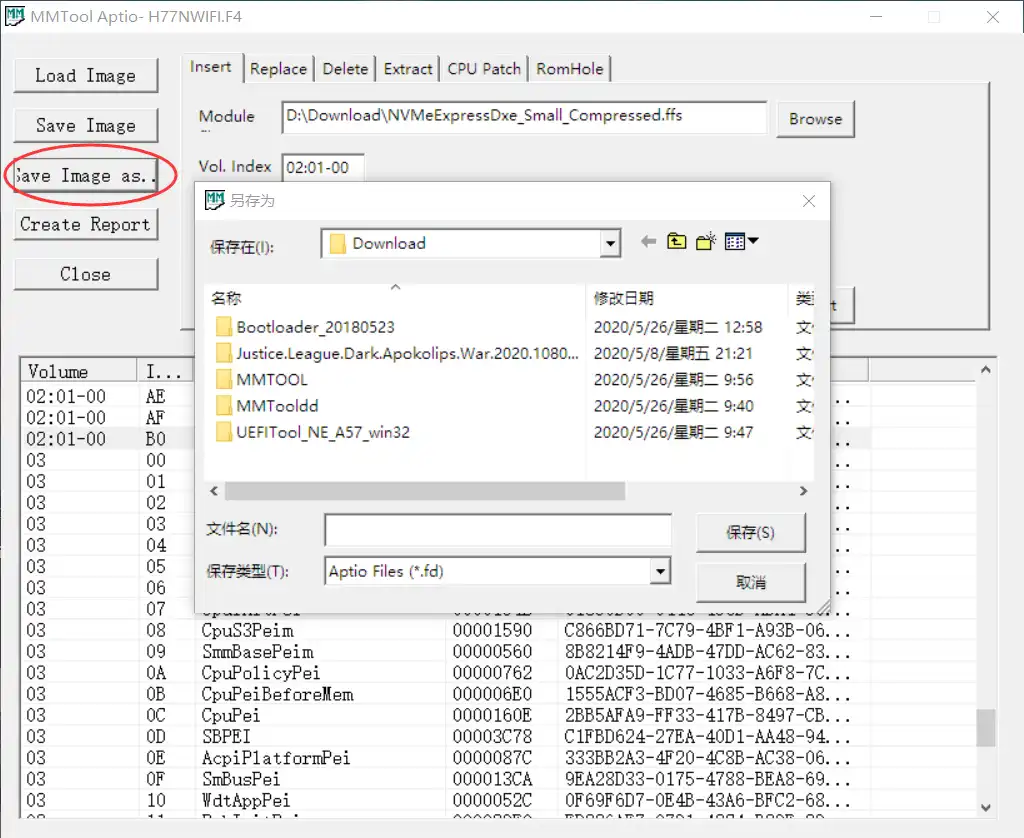Click the MMTool logo icon in title bar
The image size is (1024, 838).
(15, 16)
